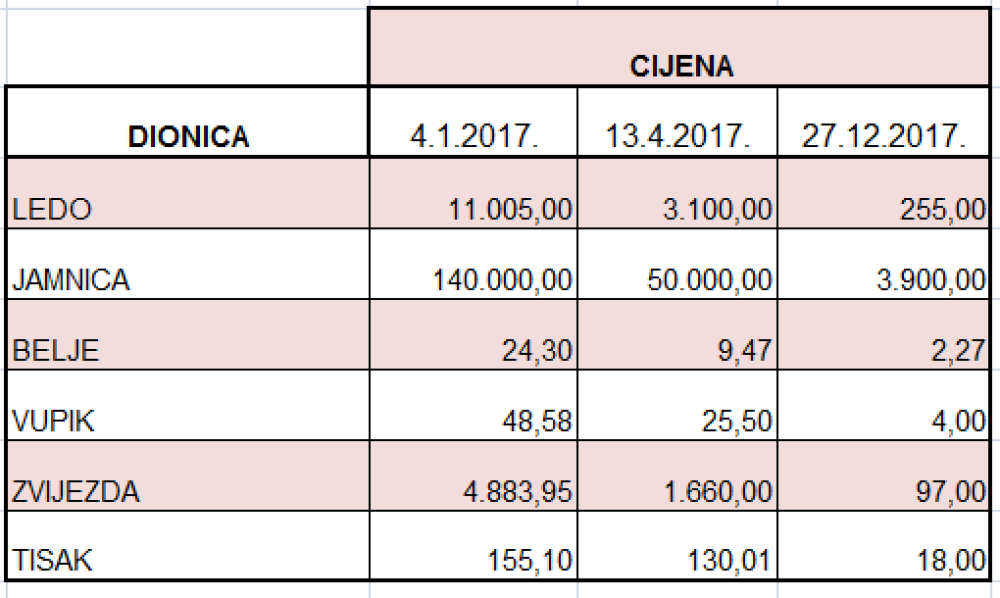
Task: Select the CIJENA header cell
Action: (679, 47)
